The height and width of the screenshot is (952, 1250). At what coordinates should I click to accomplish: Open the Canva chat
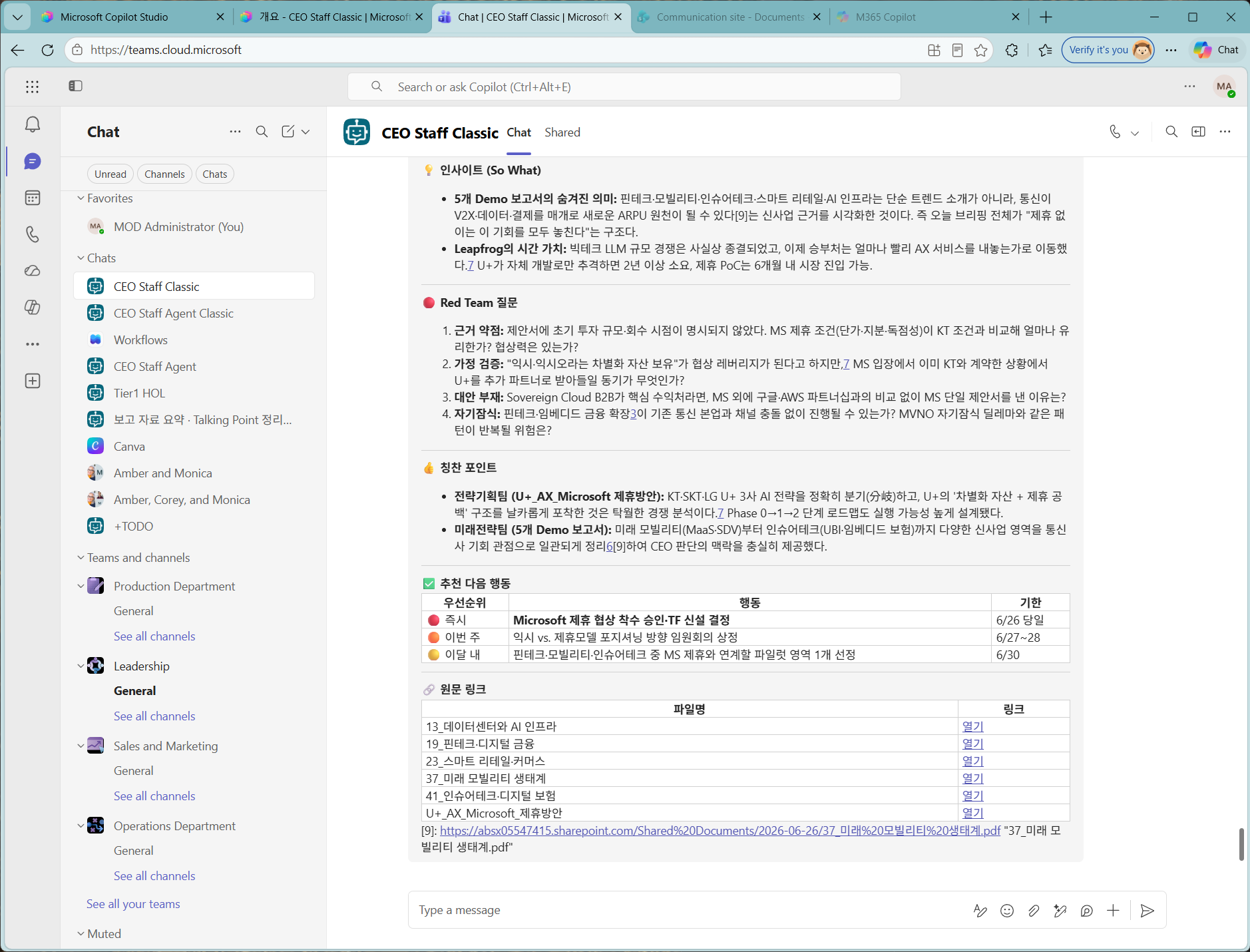[x=194, y=447]
